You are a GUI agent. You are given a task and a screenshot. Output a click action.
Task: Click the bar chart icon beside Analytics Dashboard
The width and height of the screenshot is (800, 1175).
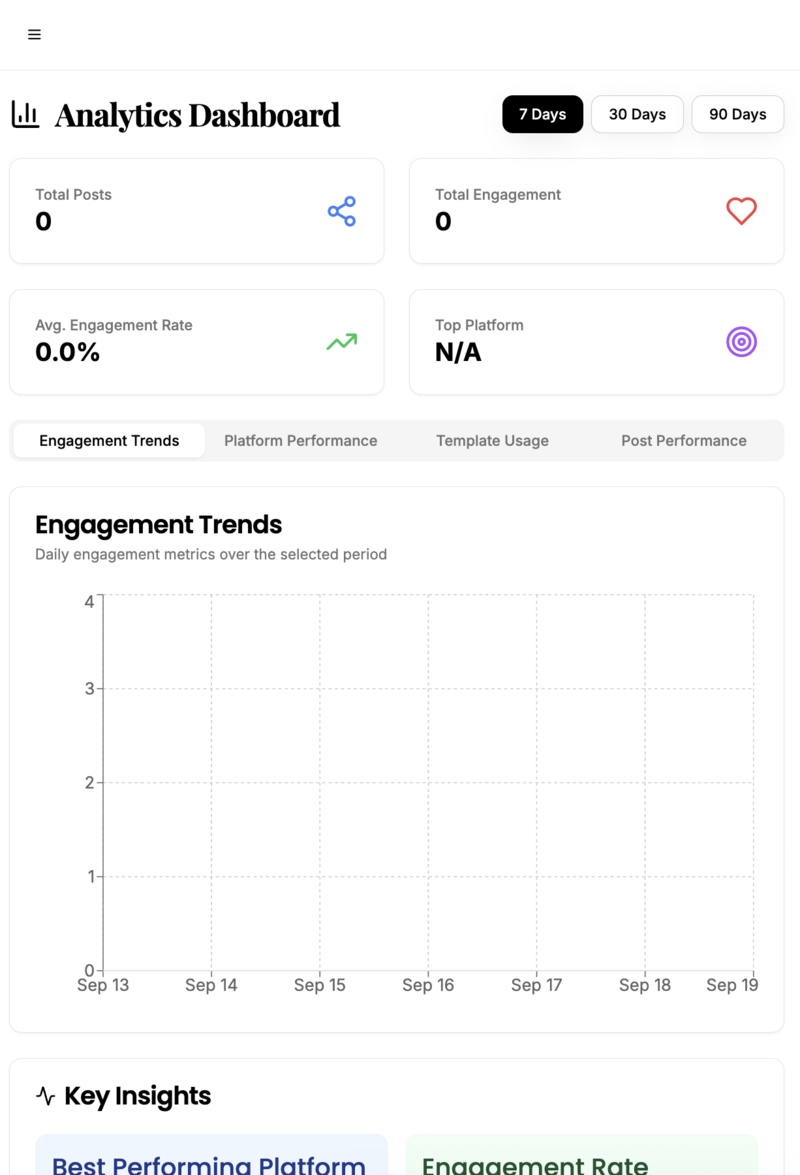tap(25, 115)
